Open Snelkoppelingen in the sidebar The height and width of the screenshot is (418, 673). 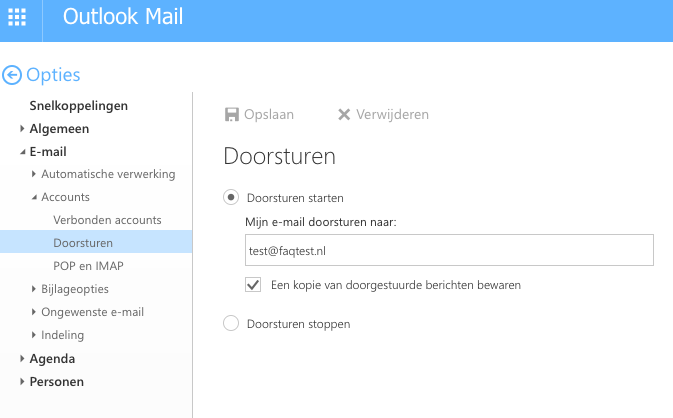point(79,106)
